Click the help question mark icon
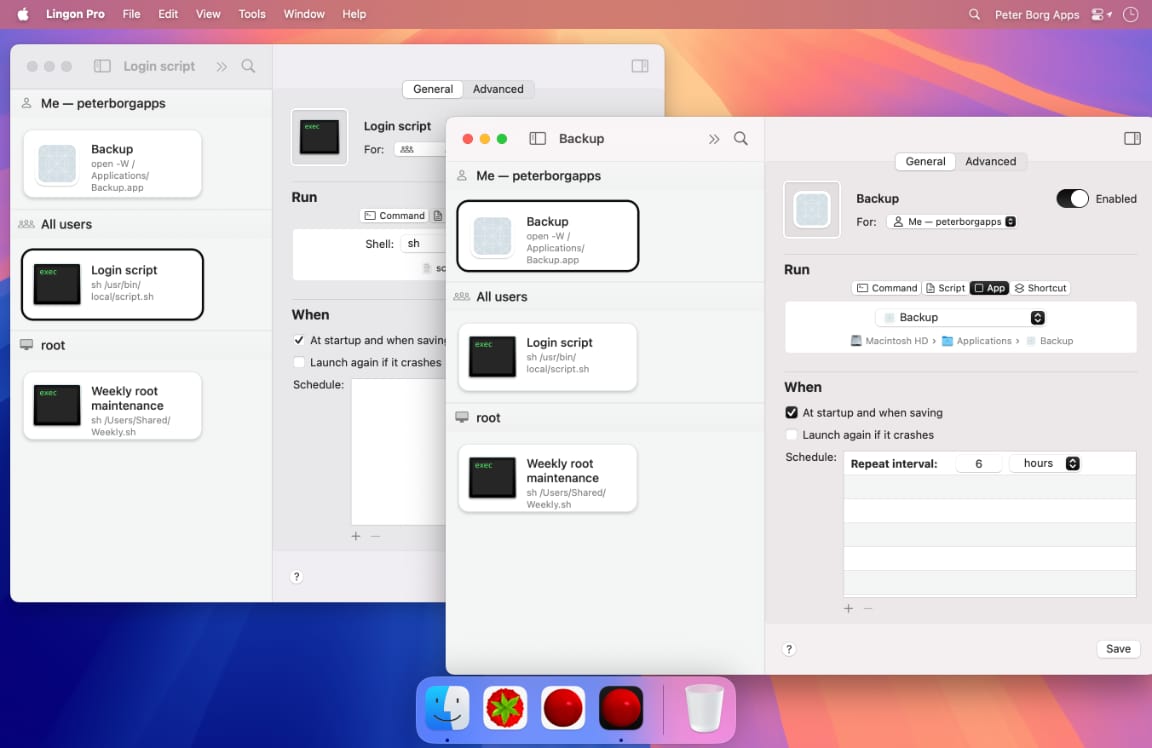Screen dimensions: 1152x748 [x=789, y=649]
